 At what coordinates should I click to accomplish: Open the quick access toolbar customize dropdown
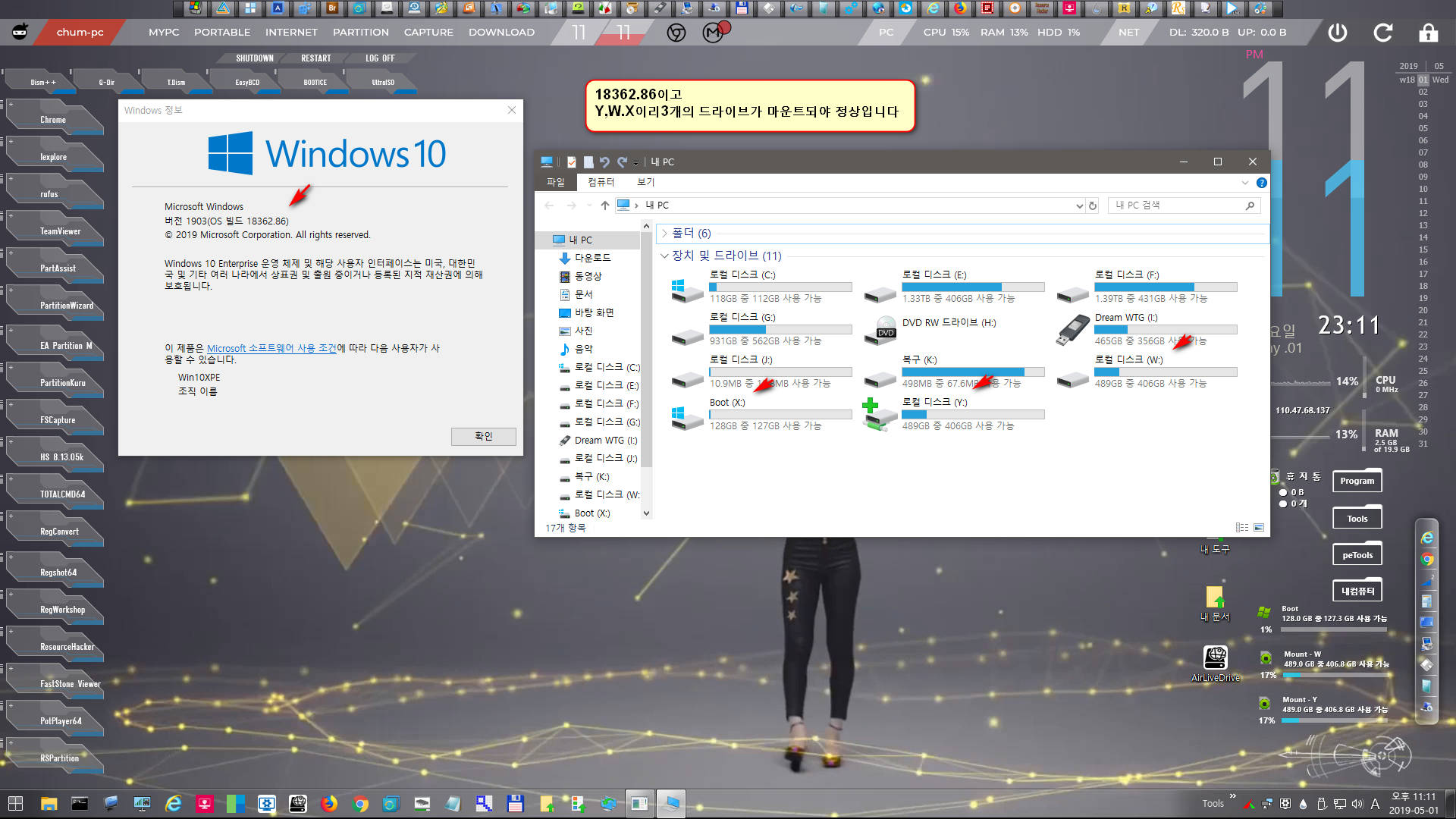tap(635, 162)
